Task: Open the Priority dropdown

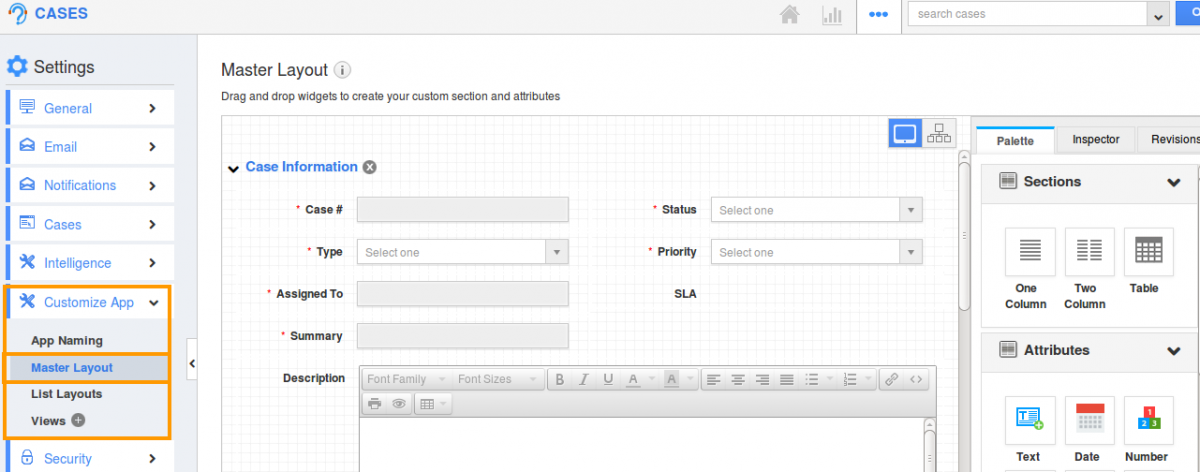Action: tap(815, 252)
